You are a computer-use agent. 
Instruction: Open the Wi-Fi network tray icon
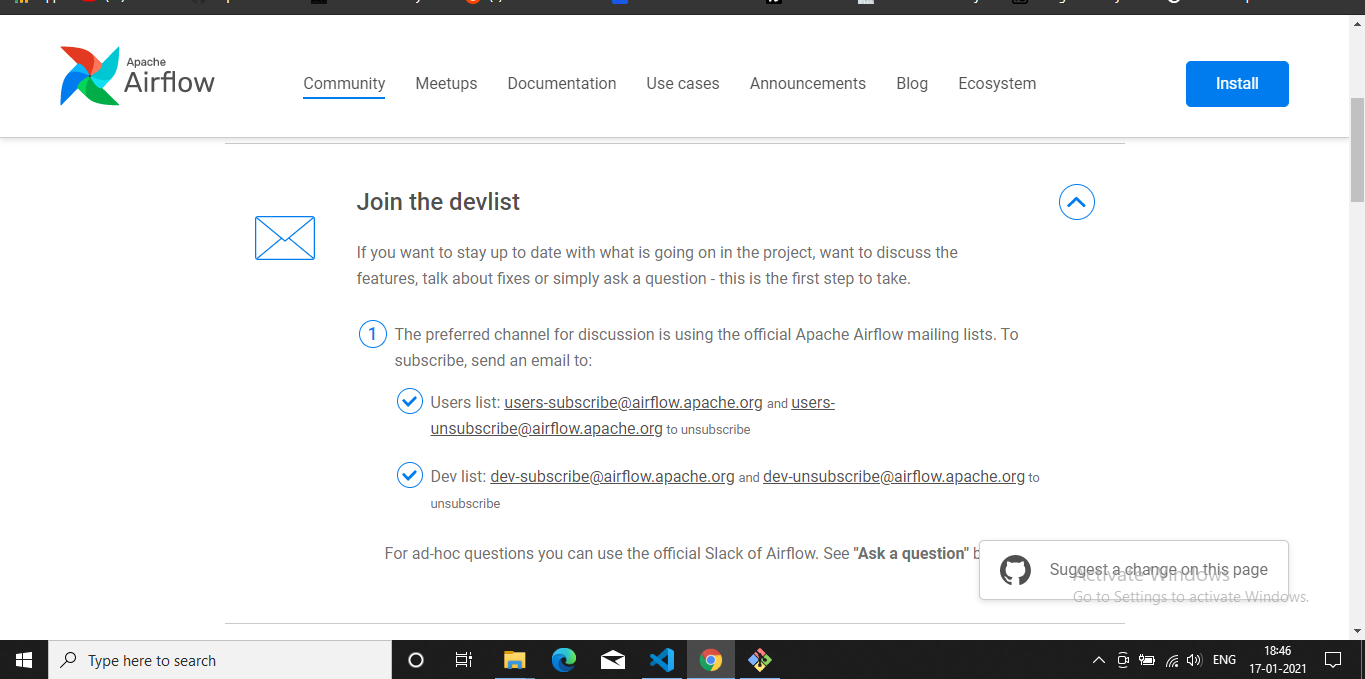click(x=1172, y=660)
